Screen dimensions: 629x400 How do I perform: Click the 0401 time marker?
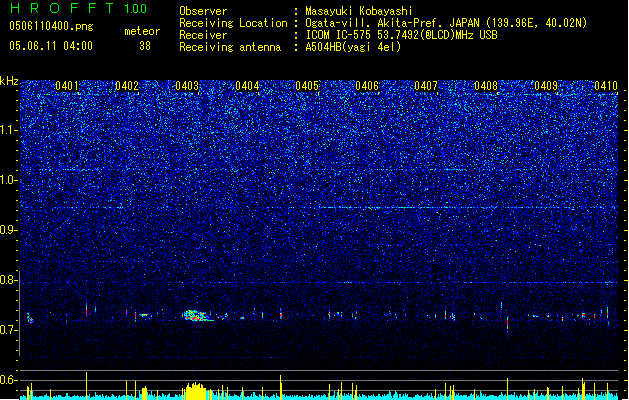(x=67, y=86)
